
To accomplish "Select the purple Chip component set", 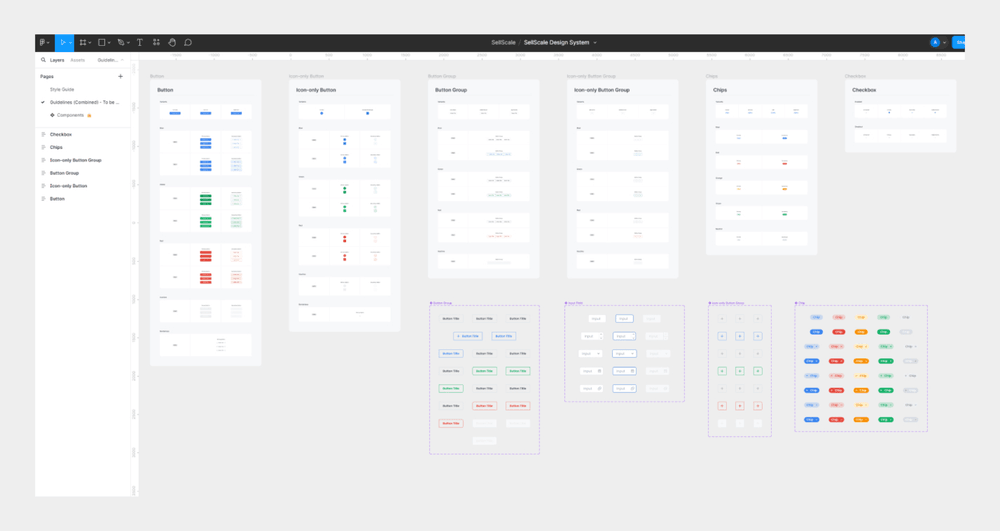I will (861, 368).
